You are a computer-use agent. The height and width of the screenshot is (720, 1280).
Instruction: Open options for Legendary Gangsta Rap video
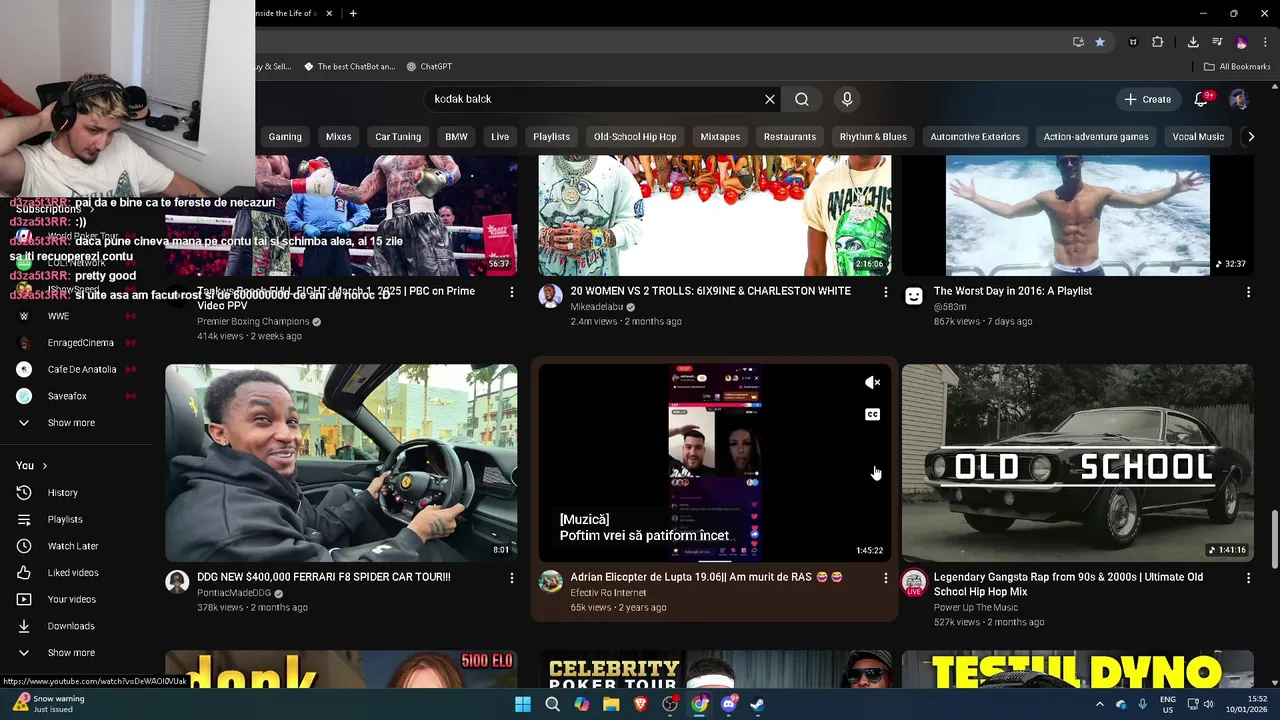click(1248, 578)
